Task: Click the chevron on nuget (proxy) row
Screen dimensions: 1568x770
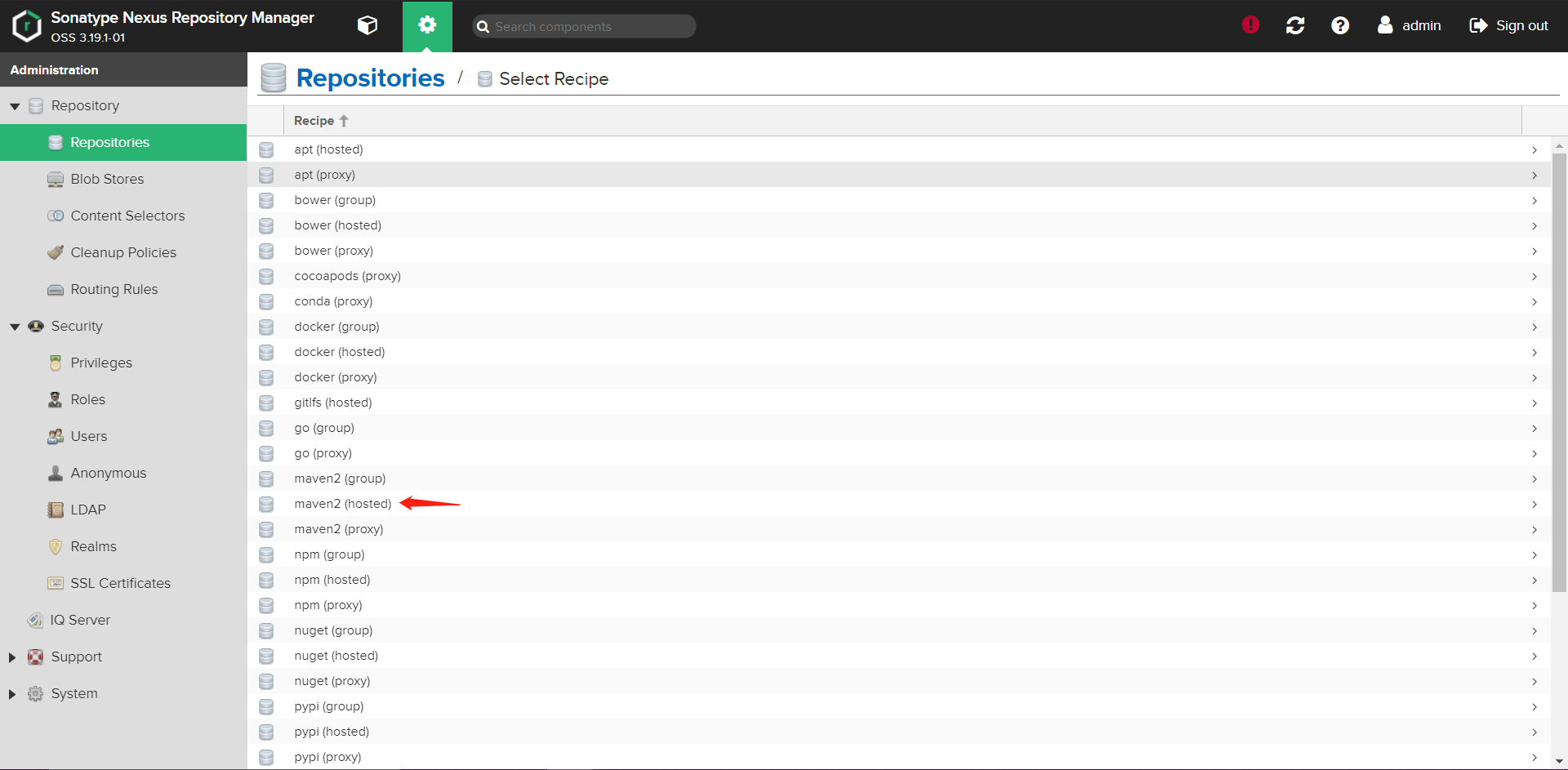Action: click(x=1535, y=681)
